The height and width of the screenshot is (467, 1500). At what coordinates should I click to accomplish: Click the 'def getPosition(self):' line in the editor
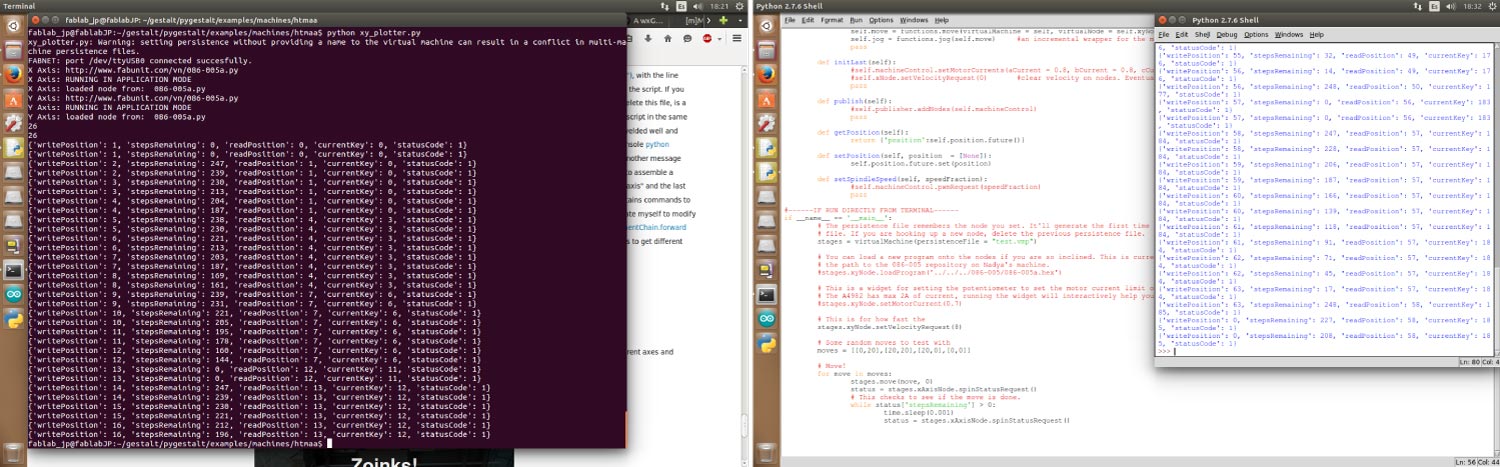tap(865, 131)
